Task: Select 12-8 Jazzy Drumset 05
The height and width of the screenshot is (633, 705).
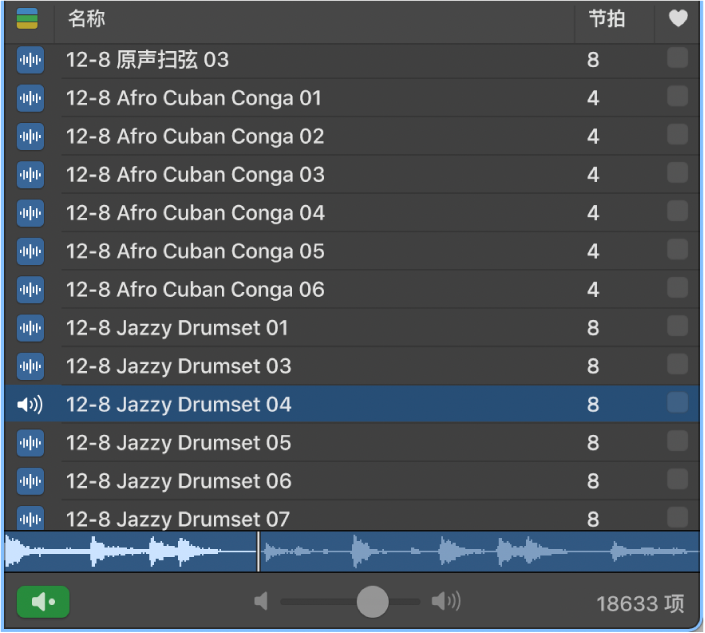Action: point(178,443)
